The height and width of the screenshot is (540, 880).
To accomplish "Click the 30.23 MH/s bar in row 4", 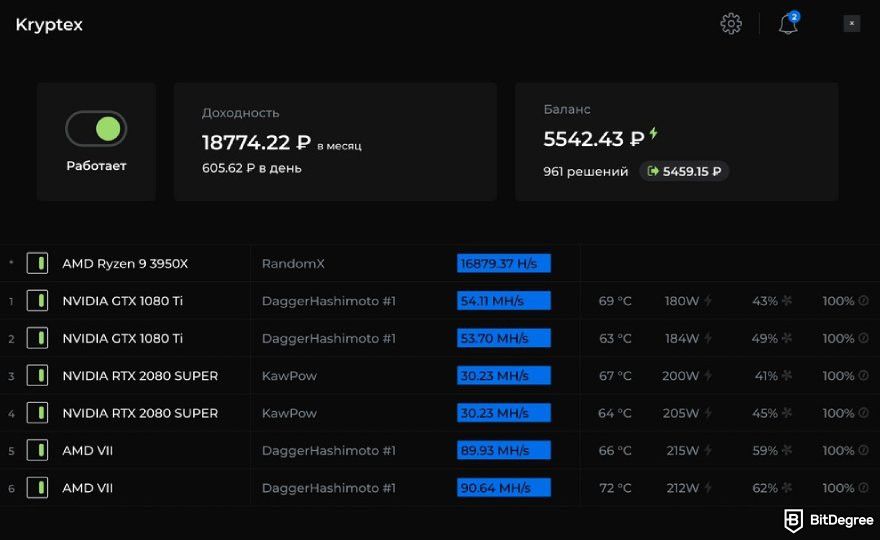I will (503, 413).
